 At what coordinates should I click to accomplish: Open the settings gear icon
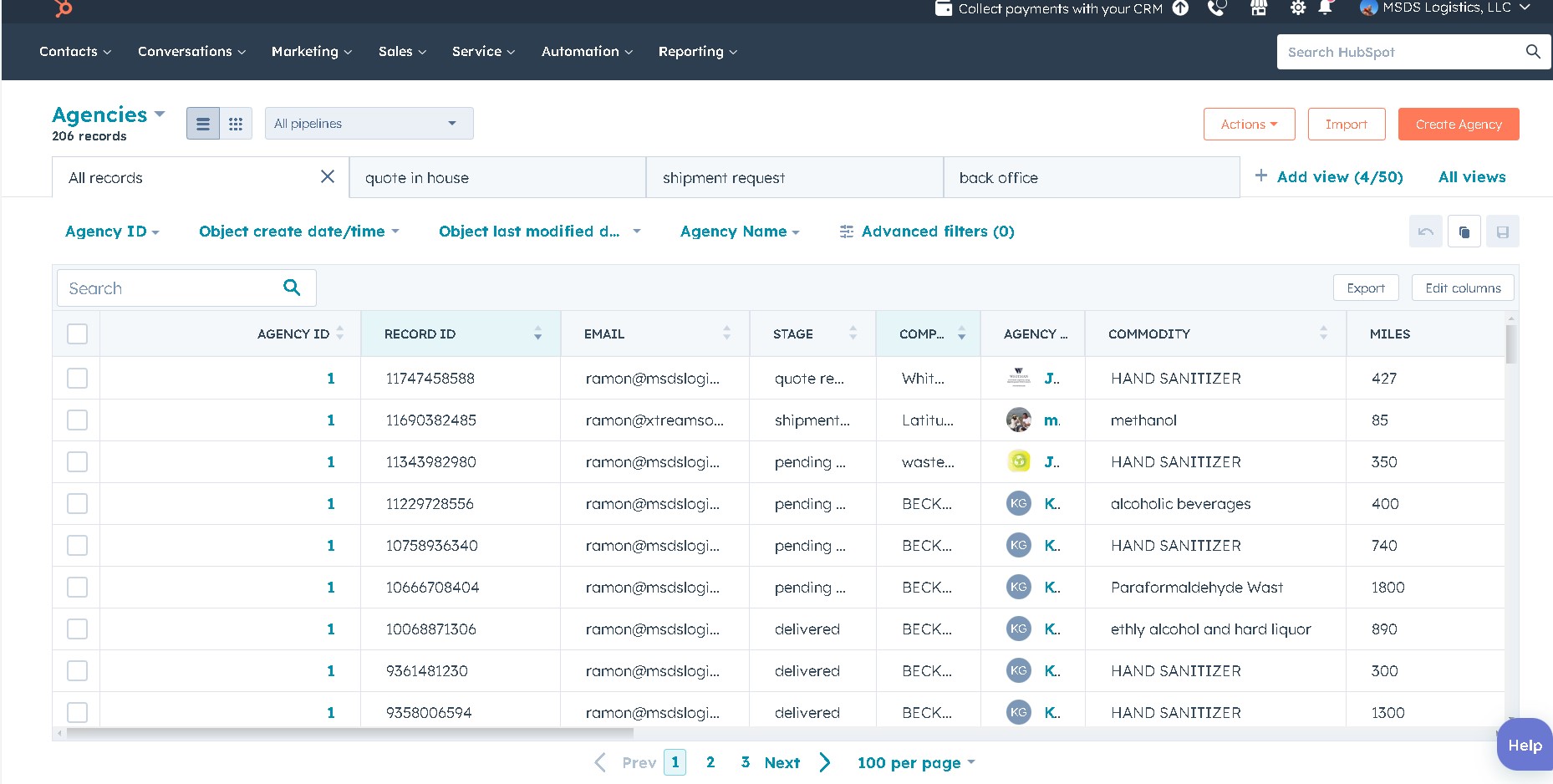click(1297, 8)
